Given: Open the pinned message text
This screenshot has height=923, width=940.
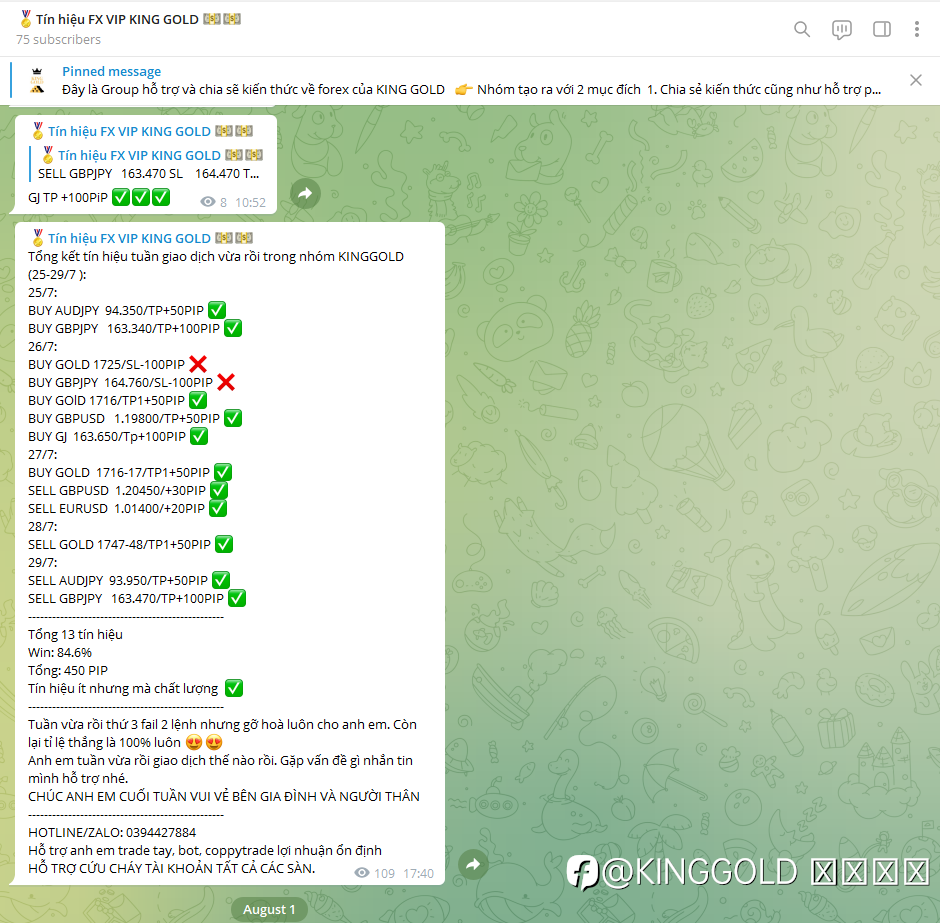Looking at the screenshot, I should (471, 89).
